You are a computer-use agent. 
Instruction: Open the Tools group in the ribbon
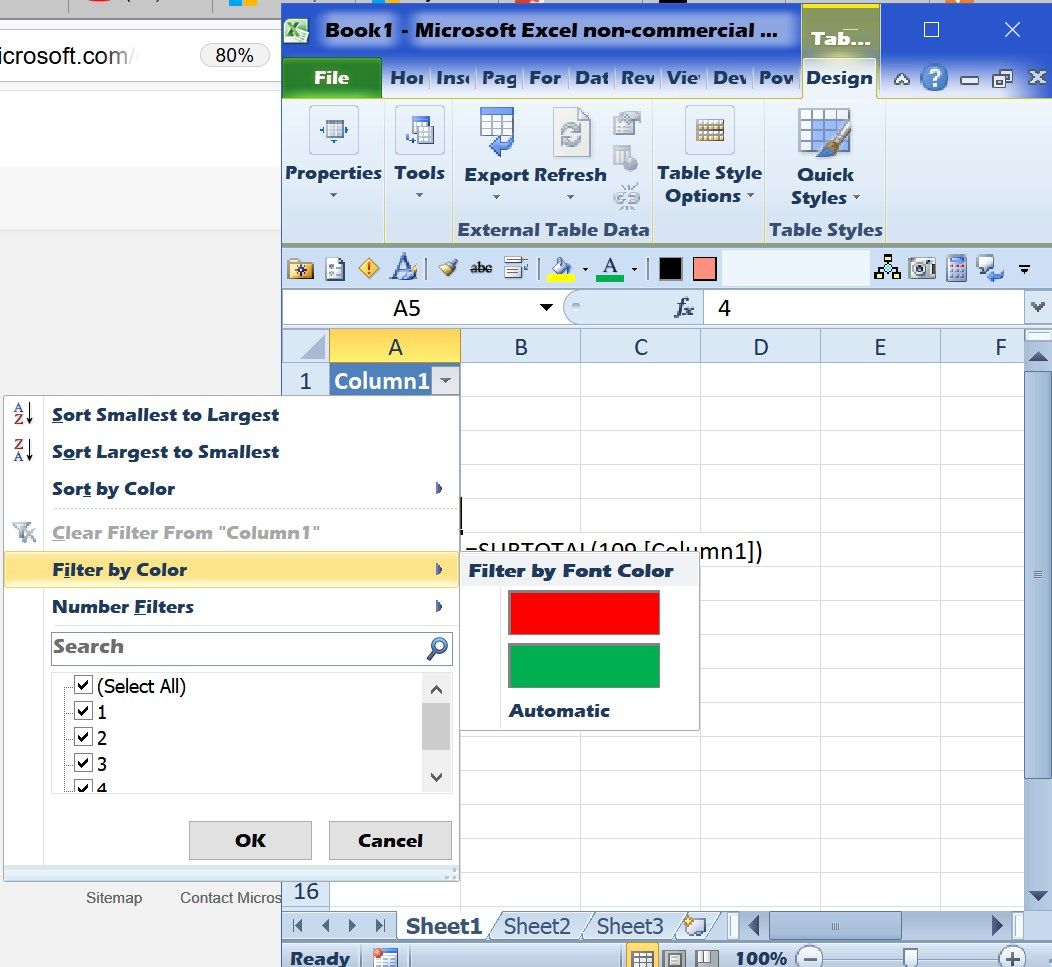click(x=419, y=153)
